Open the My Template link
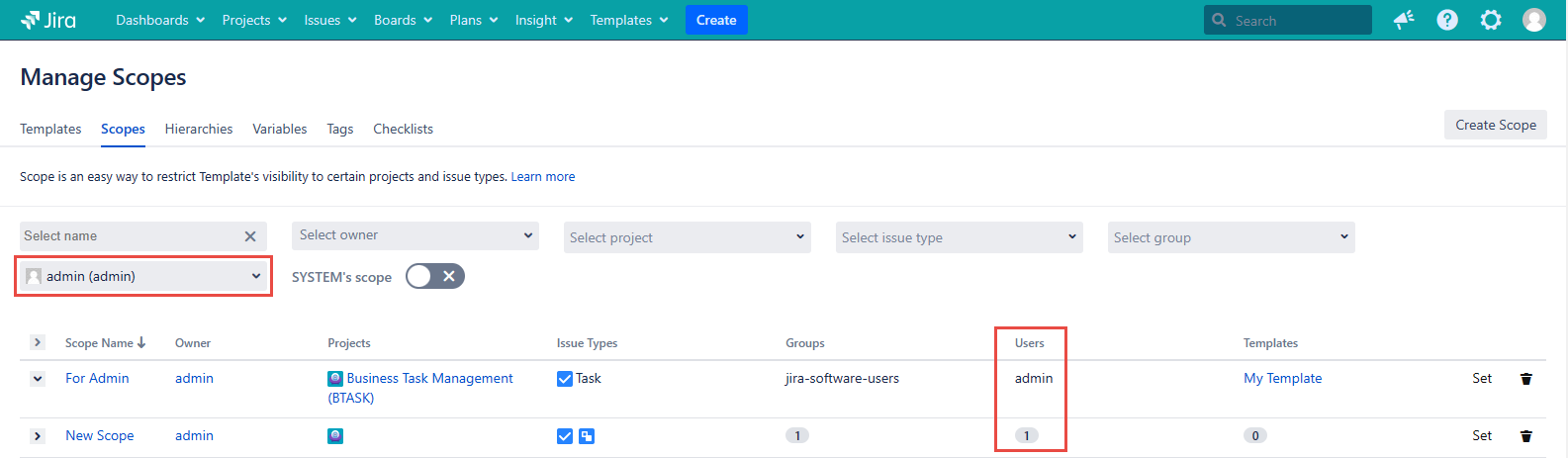 1282,378
